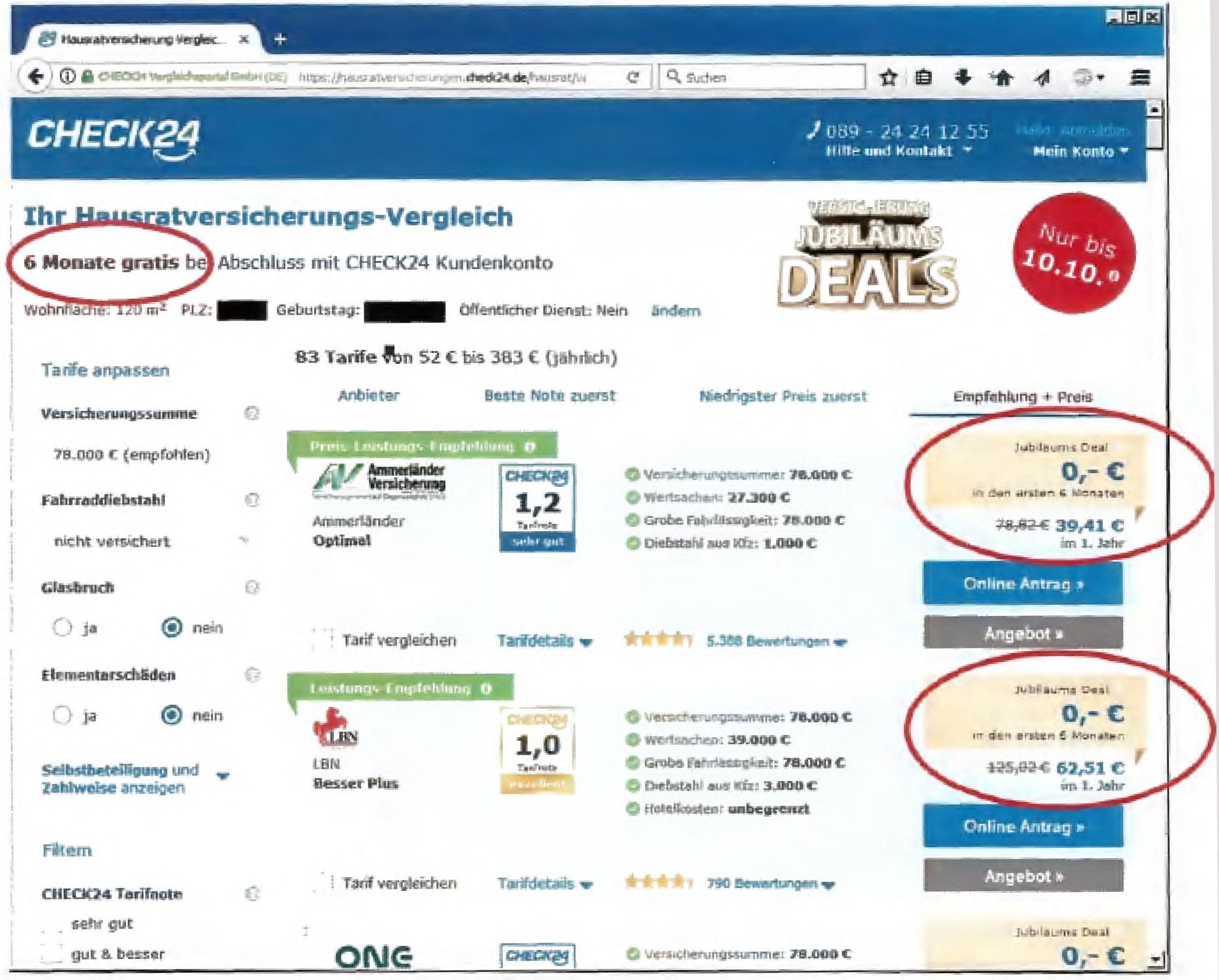Click the ändern link
This screenshot has height=980, width=1219.
[x=676, y=311]
